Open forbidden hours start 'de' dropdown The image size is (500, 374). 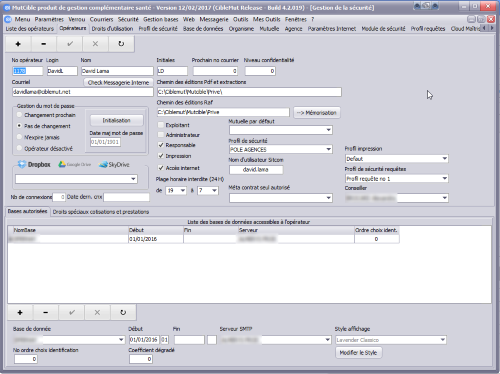183,191
